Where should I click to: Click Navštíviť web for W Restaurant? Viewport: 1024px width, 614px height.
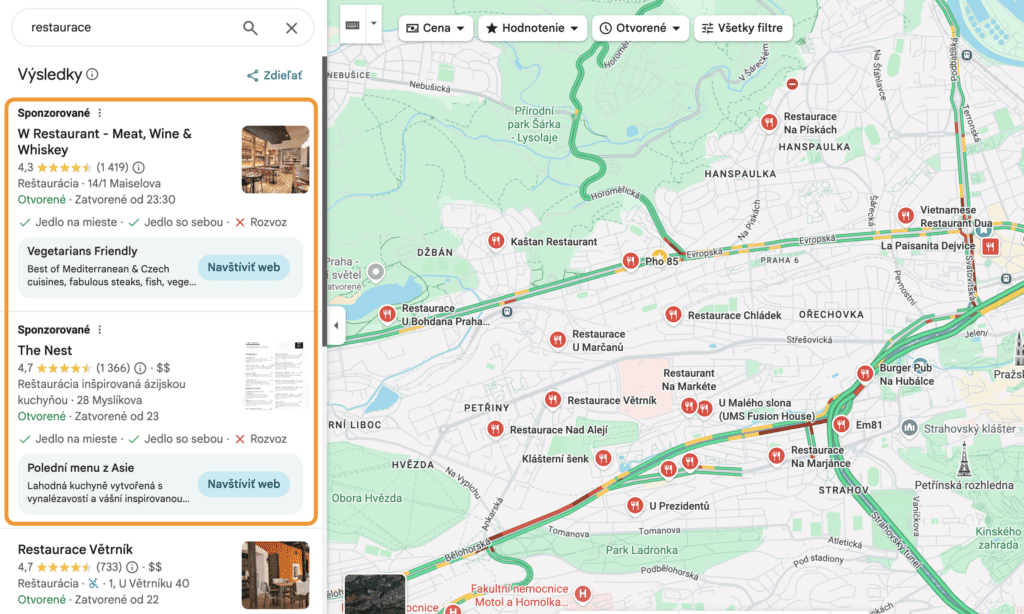point(243,267)
